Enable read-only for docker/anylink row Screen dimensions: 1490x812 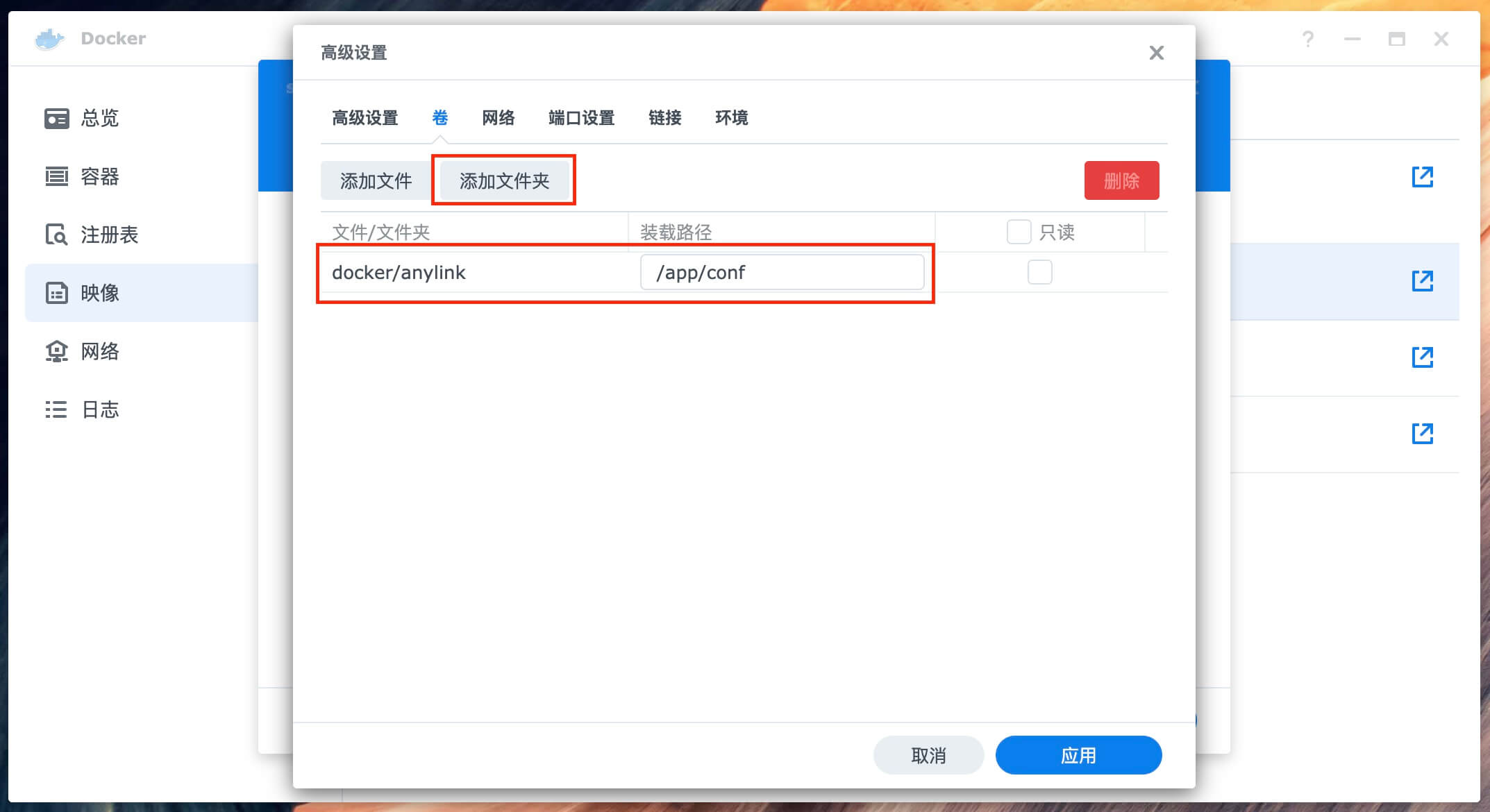1039,272
